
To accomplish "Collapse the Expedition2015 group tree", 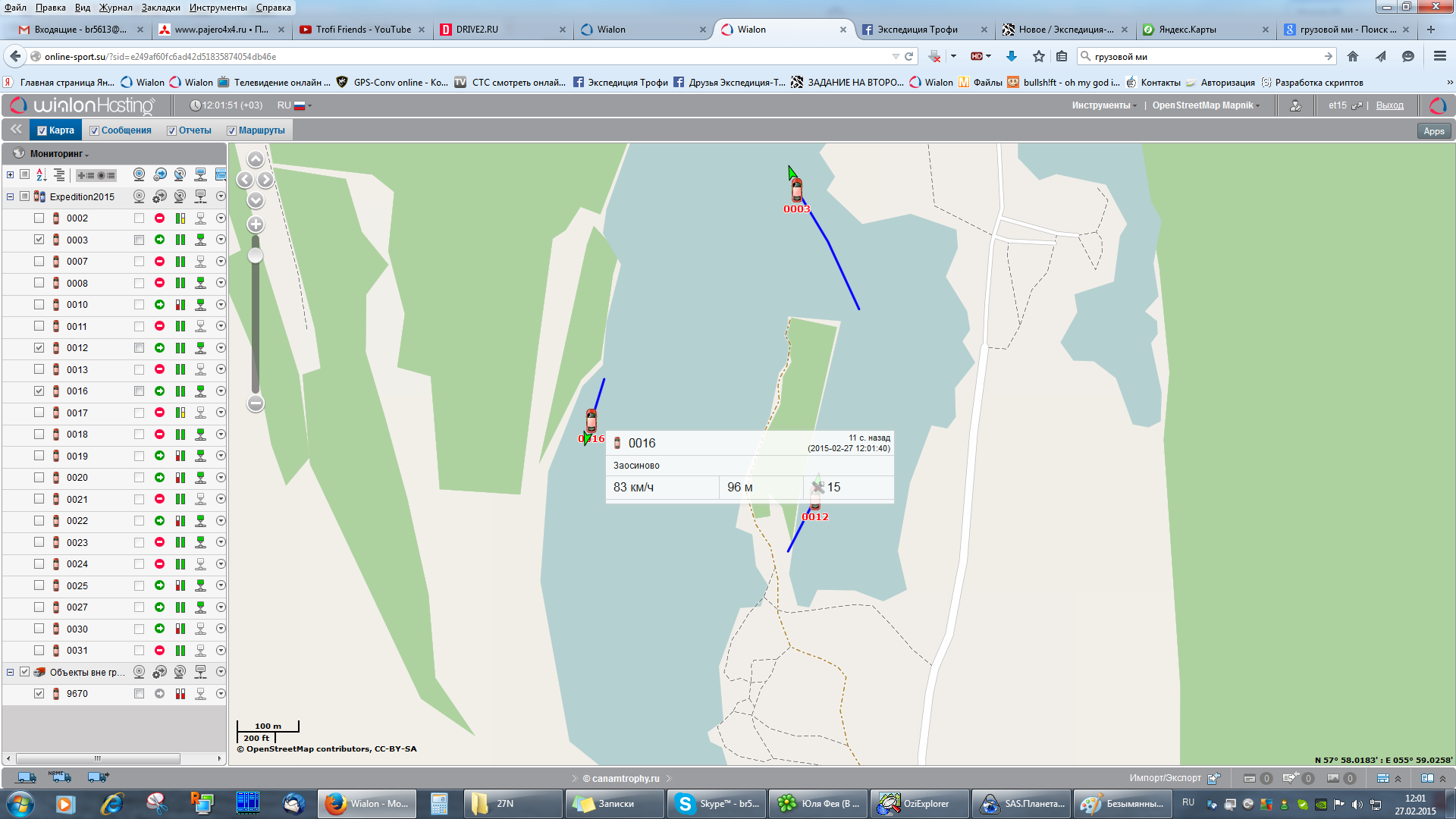I will pyautogui.click(x=10, y=196).
